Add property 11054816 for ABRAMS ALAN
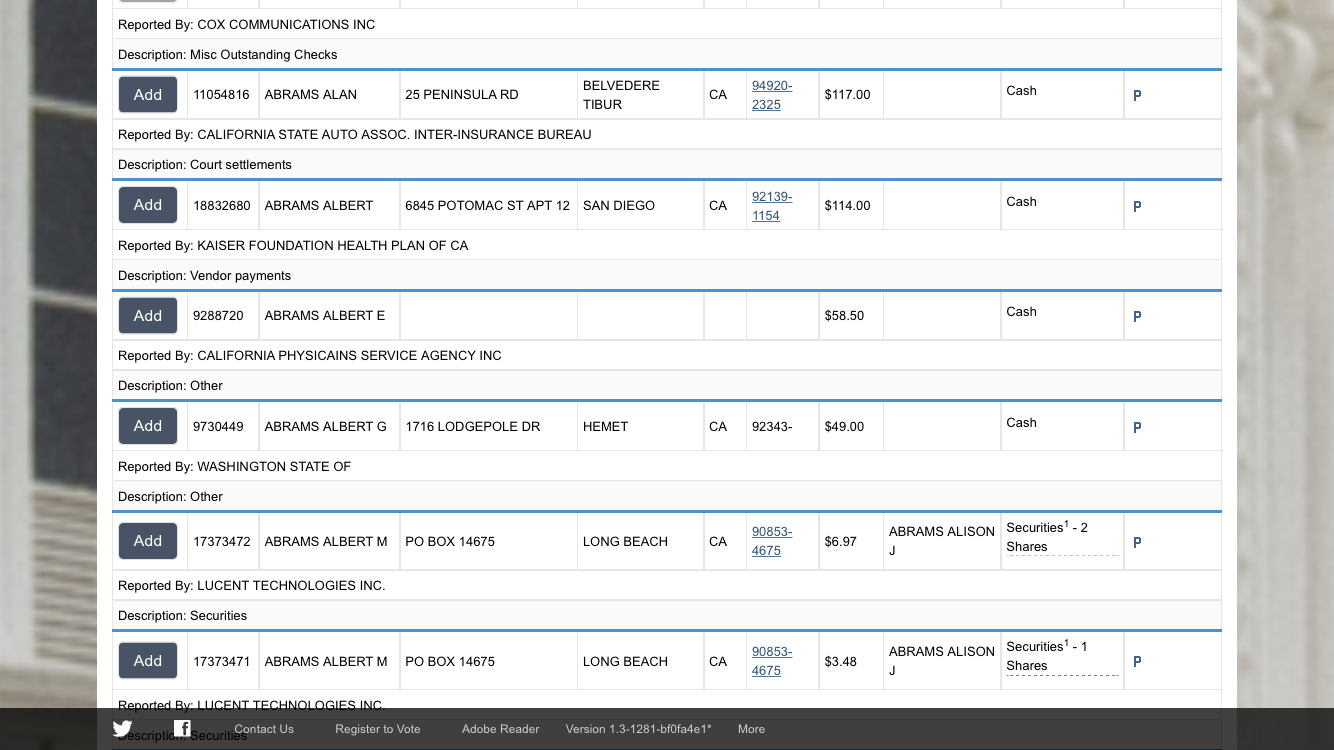The width and height of the screenshot is (1334, 750). (148, 95)
